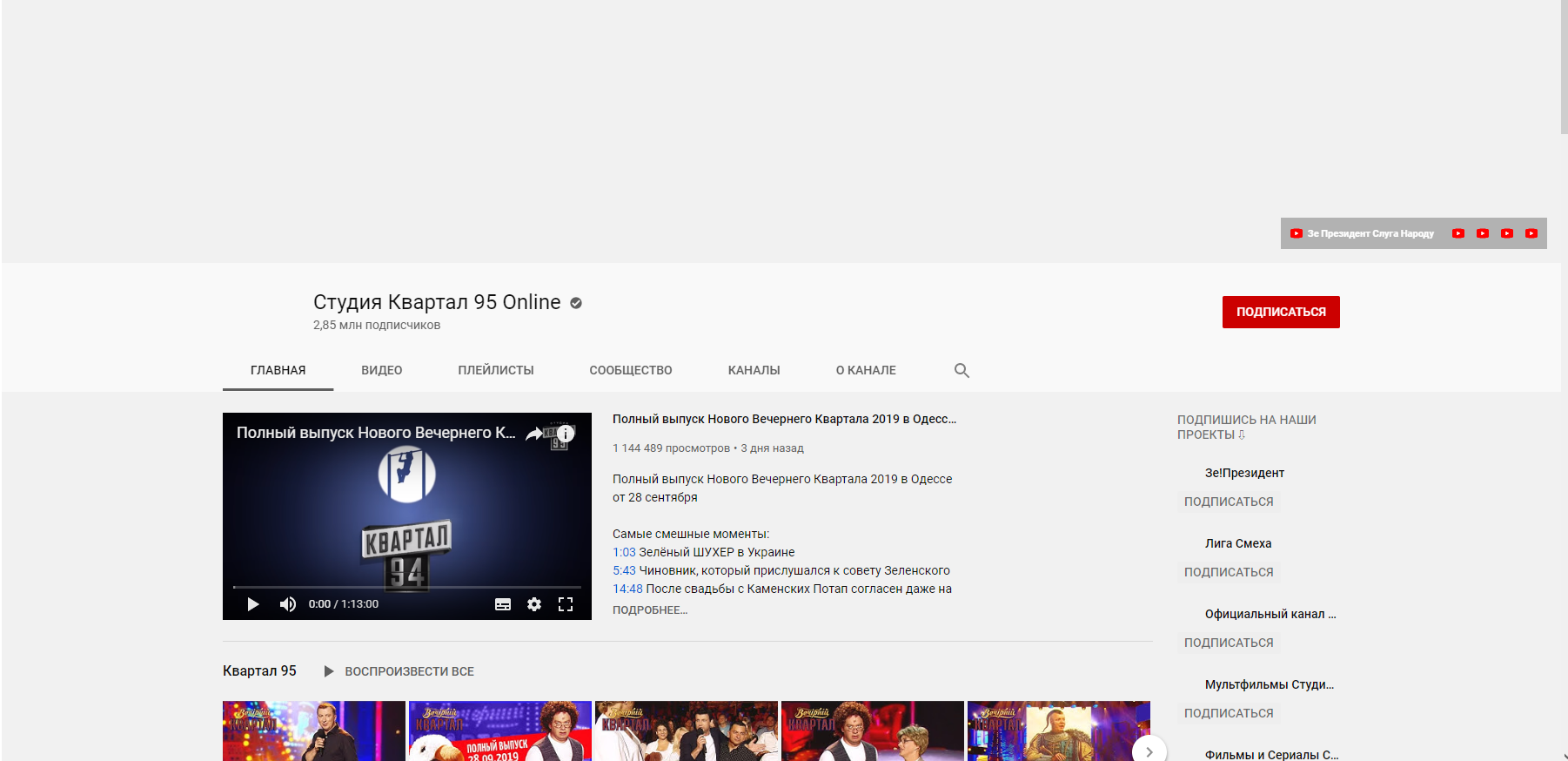Jump to timestamp 5:43
1568x761 pixels.
tap(624, 570)
